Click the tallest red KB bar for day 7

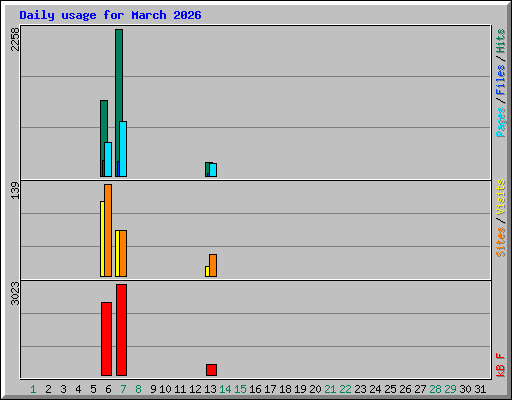click(x=121, y=330)
